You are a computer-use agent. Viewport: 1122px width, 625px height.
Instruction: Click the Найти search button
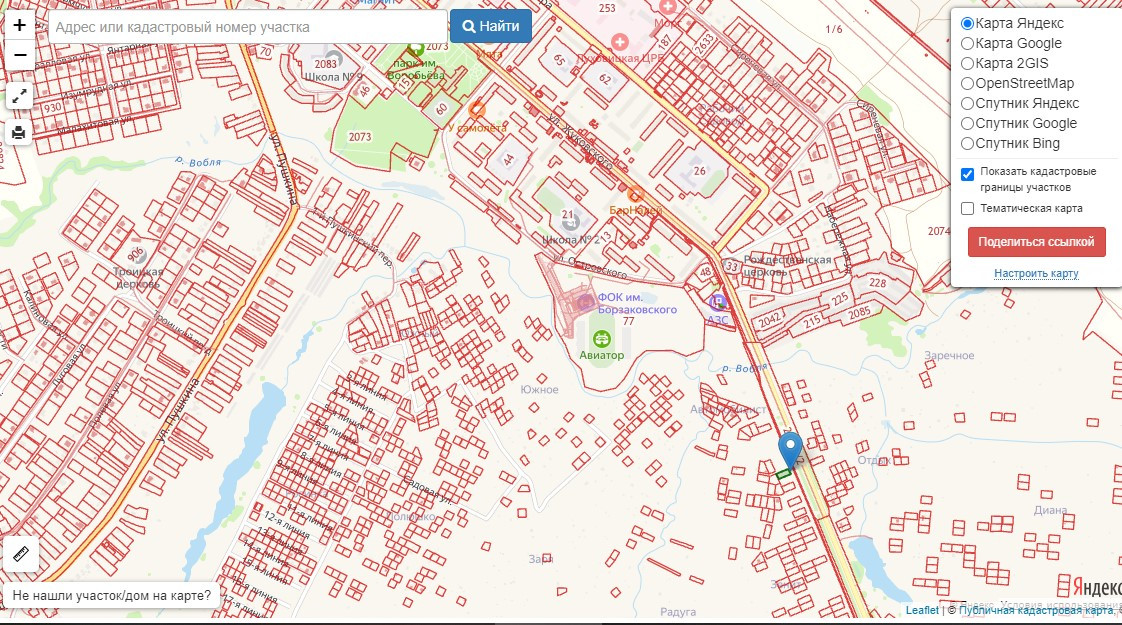click(491, 26)
